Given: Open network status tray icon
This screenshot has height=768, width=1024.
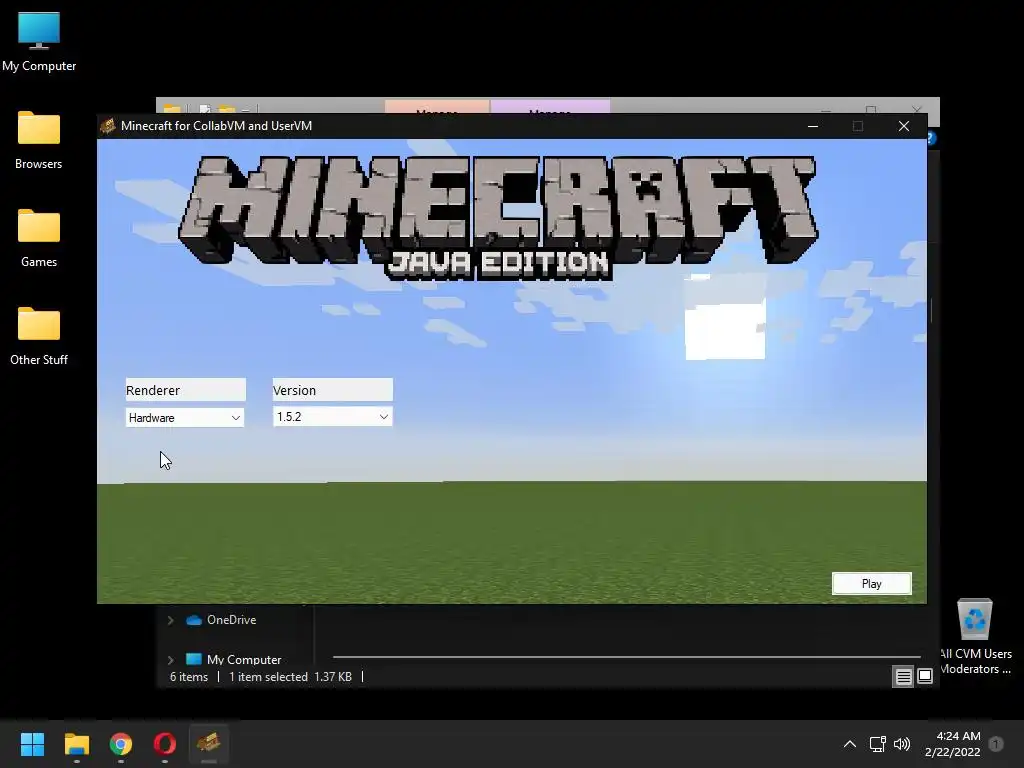Looking at the screenshot, I should tap(877, 744).
